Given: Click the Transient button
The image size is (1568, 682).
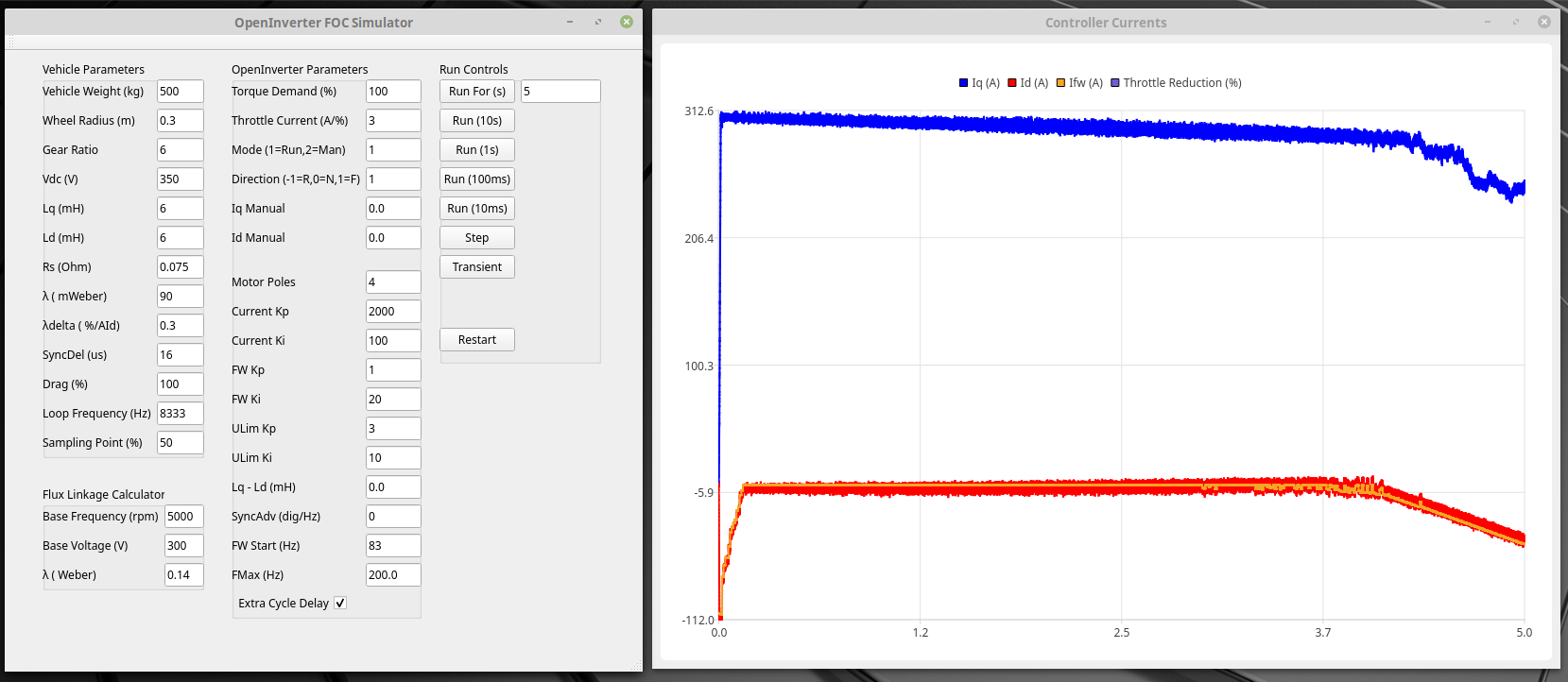Looking at the screenshot, I should coord(476,267).
